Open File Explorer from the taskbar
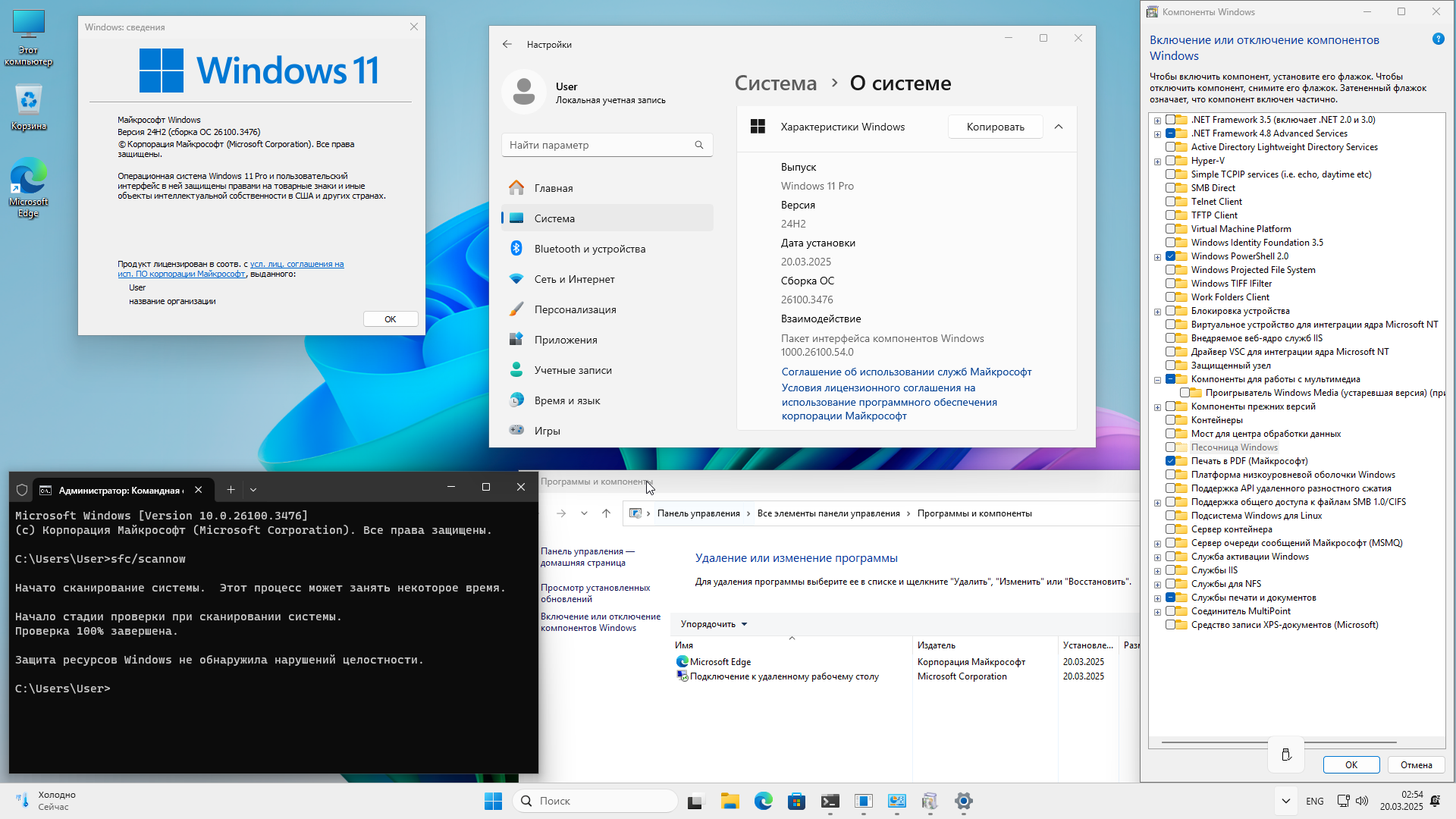 tap(730, 801)
